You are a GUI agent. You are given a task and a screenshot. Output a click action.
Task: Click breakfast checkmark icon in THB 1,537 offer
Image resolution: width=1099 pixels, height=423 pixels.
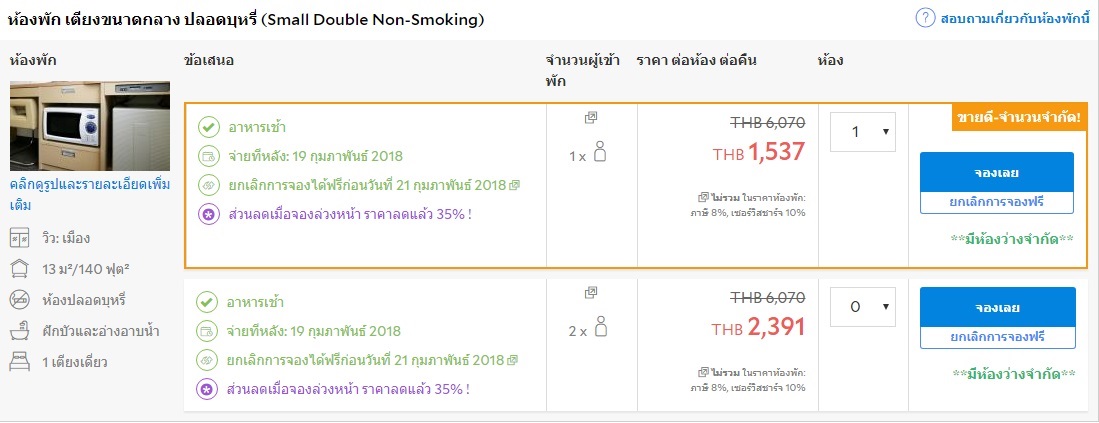point(208,128)
